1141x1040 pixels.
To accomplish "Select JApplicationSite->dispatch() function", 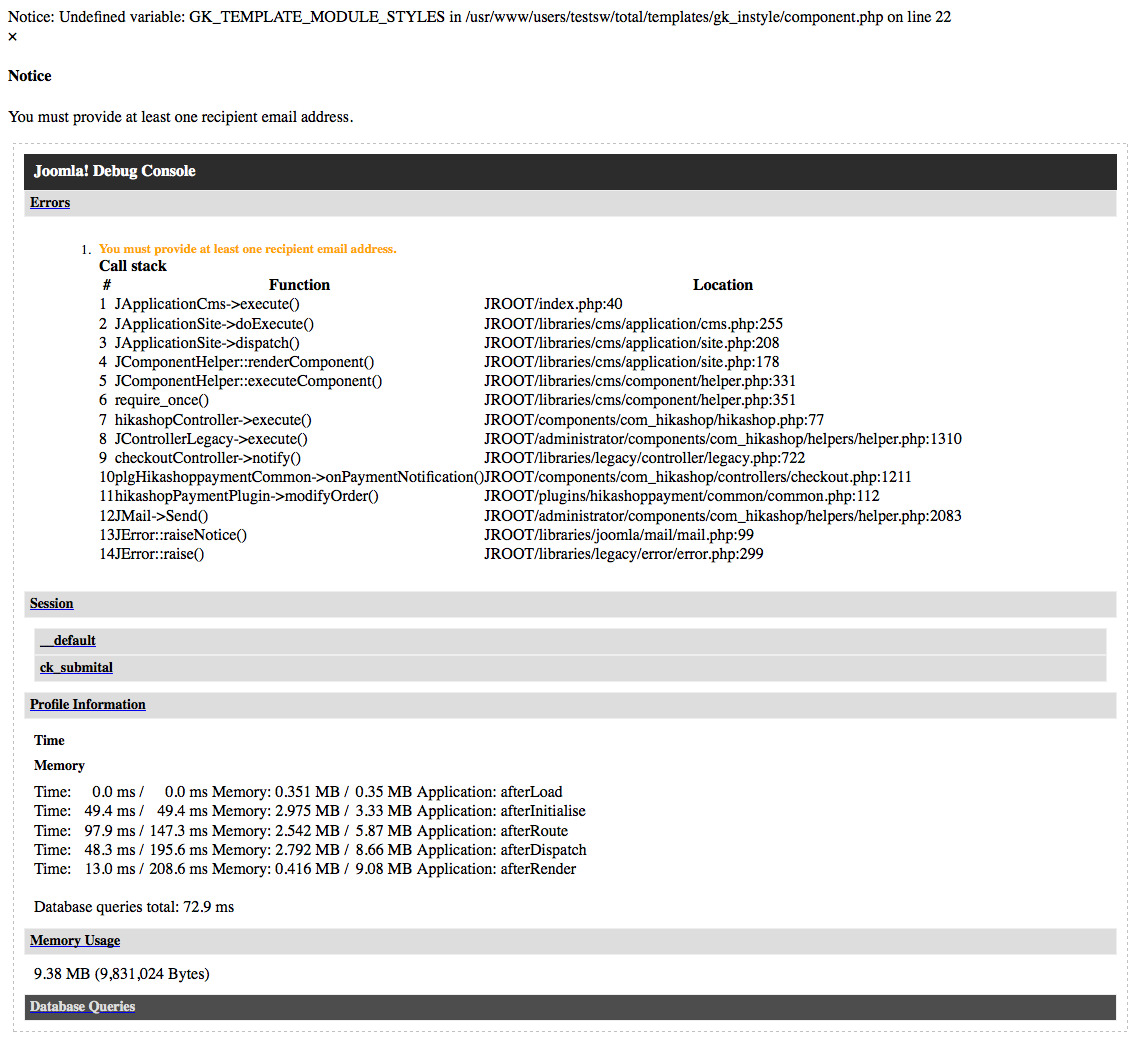I will (x=207, y=343).
